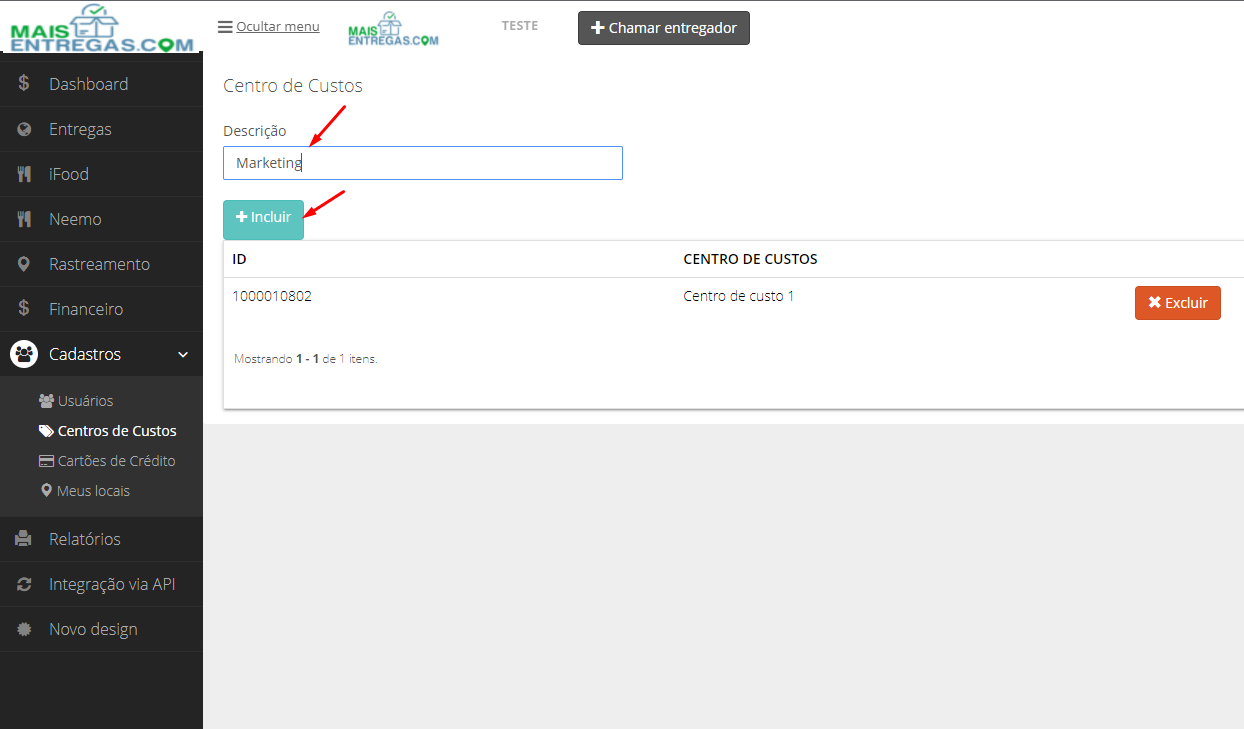Click the TESTE label in header
1244x729 pixels.
(x=520, y=26)
